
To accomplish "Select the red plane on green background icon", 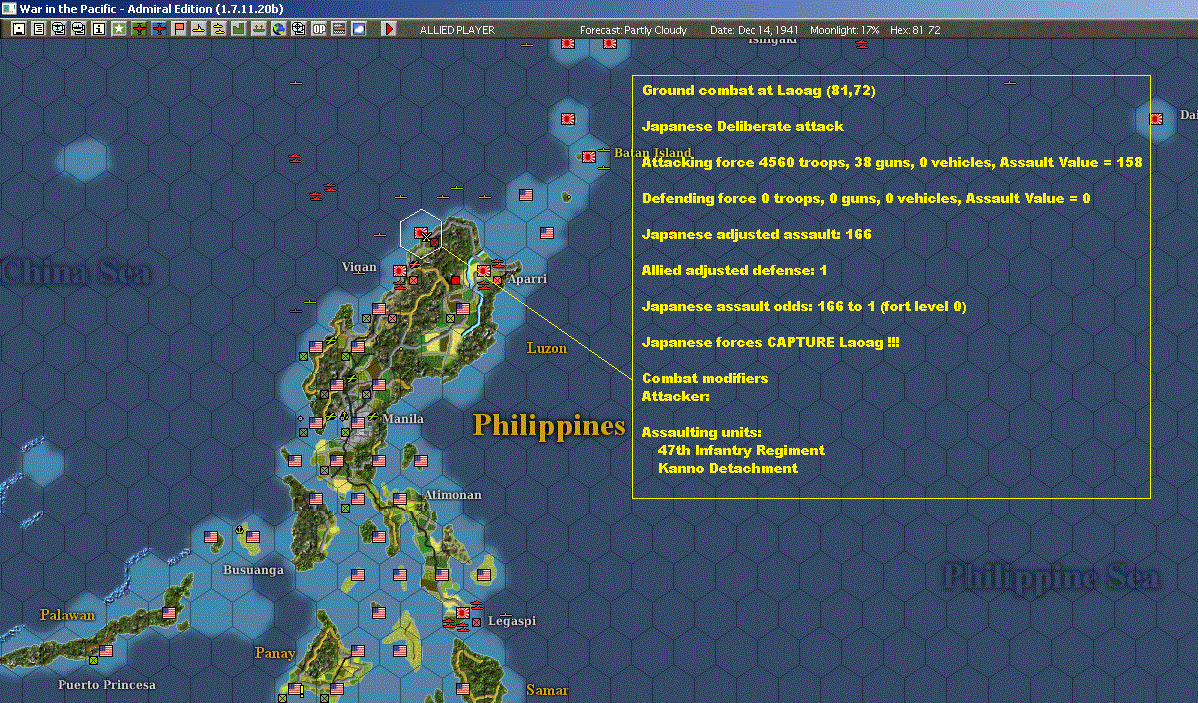I will [x=139, y=29].
